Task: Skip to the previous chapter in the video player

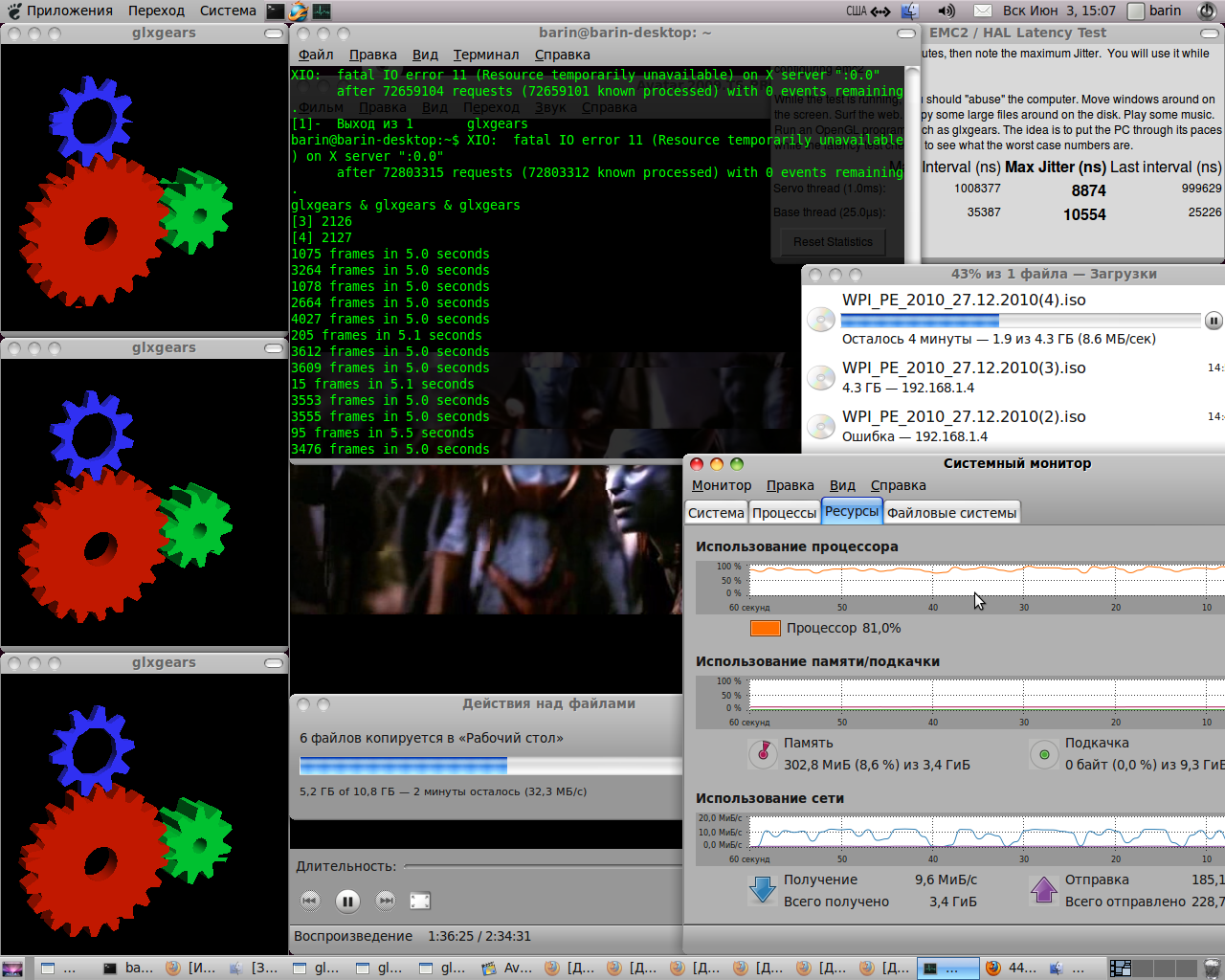Action: click(x=310, y=901)
